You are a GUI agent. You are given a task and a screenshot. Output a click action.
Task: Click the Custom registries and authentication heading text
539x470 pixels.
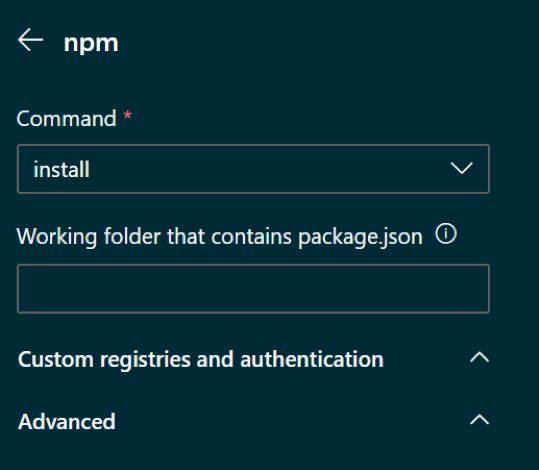coord(201,360)
